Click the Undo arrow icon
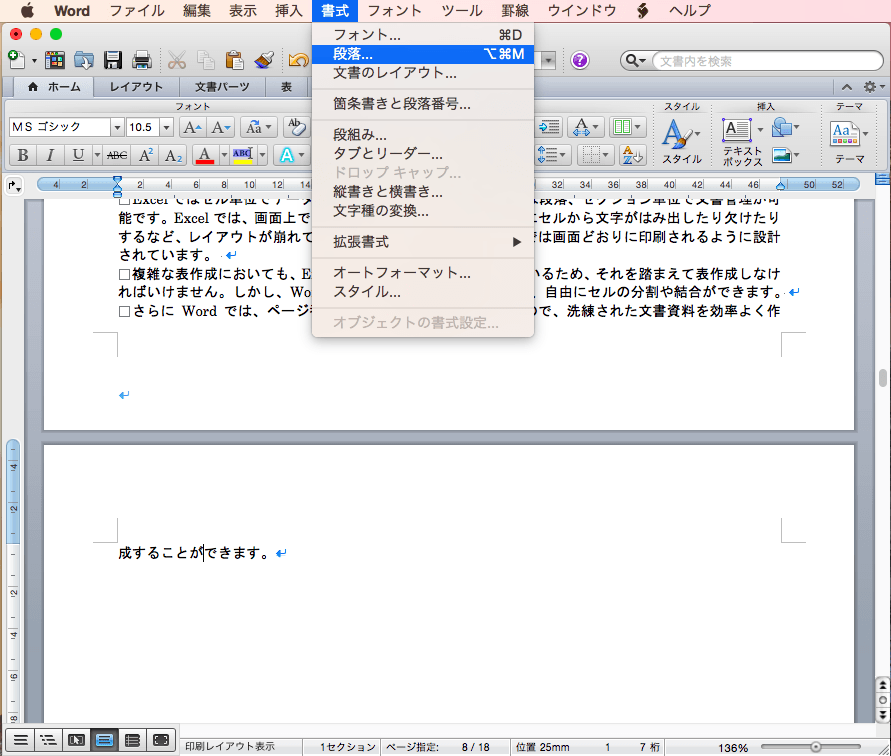Screen dimensions: 891x756 pos(298,60)
